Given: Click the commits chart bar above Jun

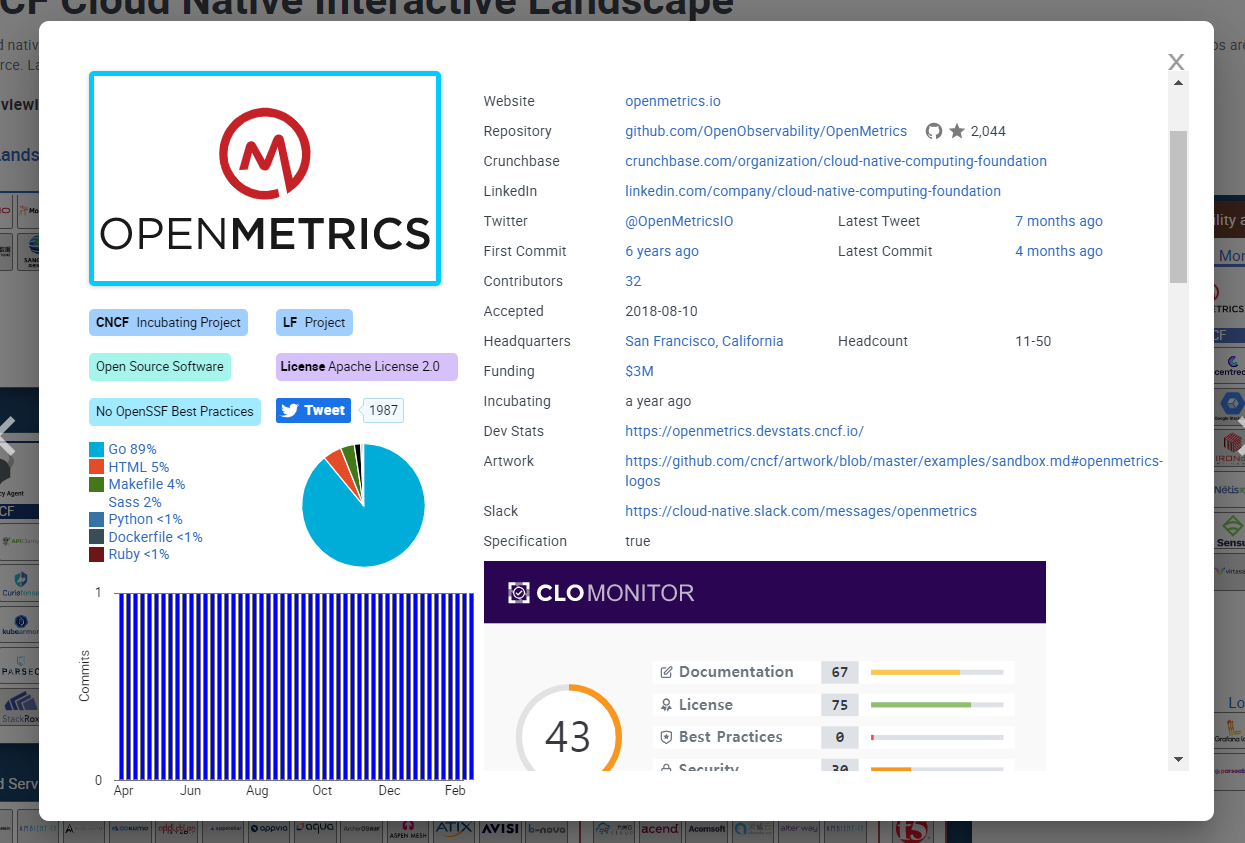Looking at the screenshot, I should pyautogui.click(x=190, y=686).
